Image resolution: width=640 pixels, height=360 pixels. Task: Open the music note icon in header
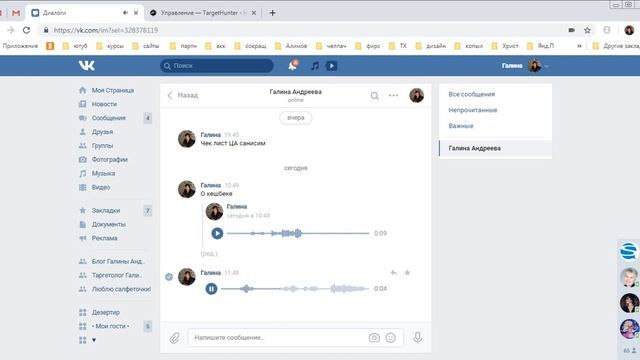(x=315, y=66)
